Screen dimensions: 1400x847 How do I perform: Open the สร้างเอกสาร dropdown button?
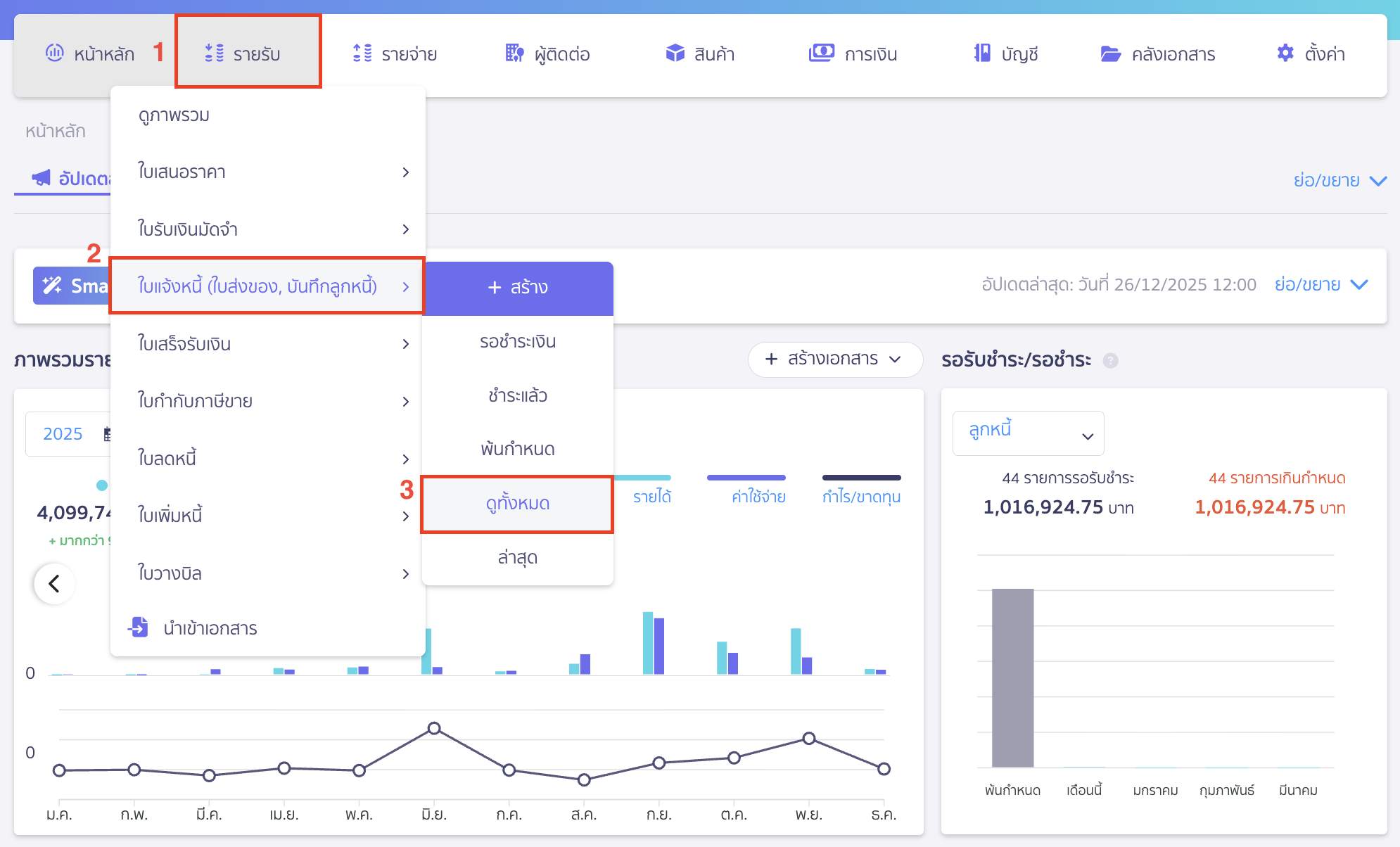tap(834, 359)
